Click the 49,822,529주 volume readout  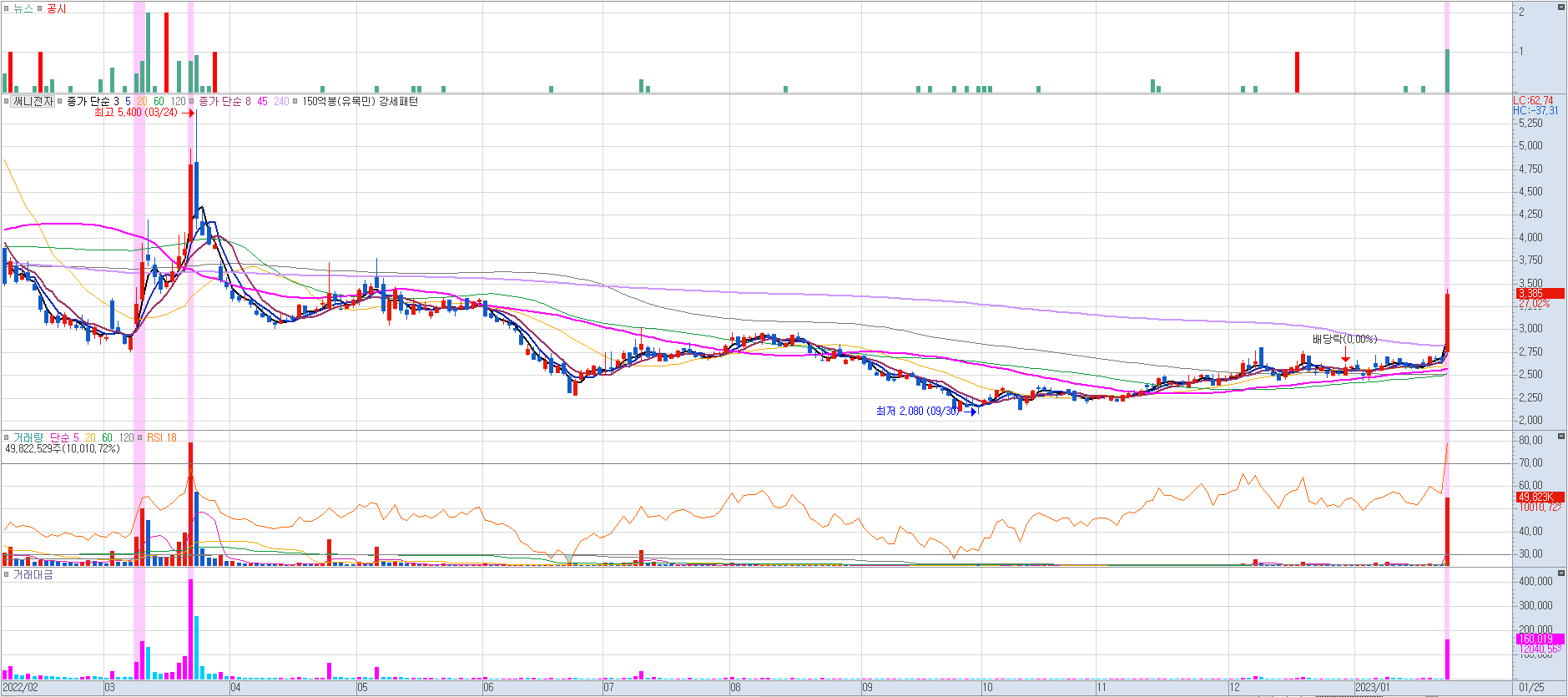[x=63, y=448]
